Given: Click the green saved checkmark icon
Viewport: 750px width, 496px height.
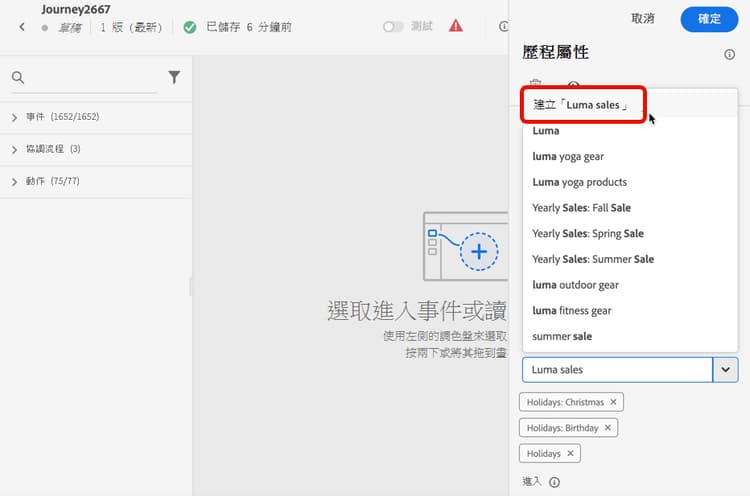Looking at the screenshot, I should (189, 27).
